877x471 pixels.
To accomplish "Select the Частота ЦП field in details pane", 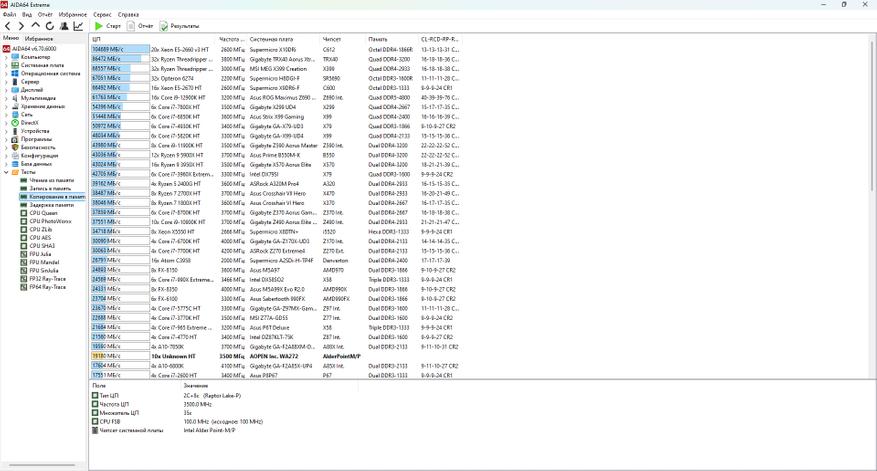I will point(114,404).
